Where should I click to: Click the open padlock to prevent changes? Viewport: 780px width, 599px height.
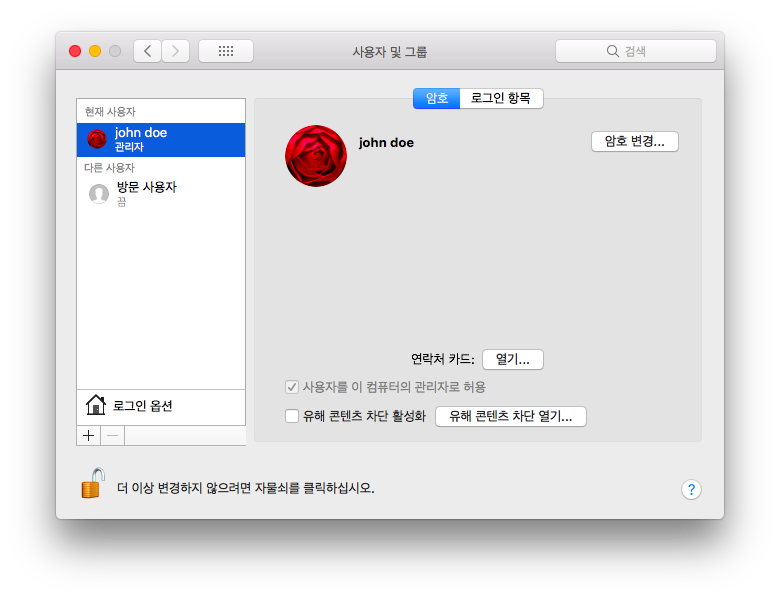coord(93,483)
